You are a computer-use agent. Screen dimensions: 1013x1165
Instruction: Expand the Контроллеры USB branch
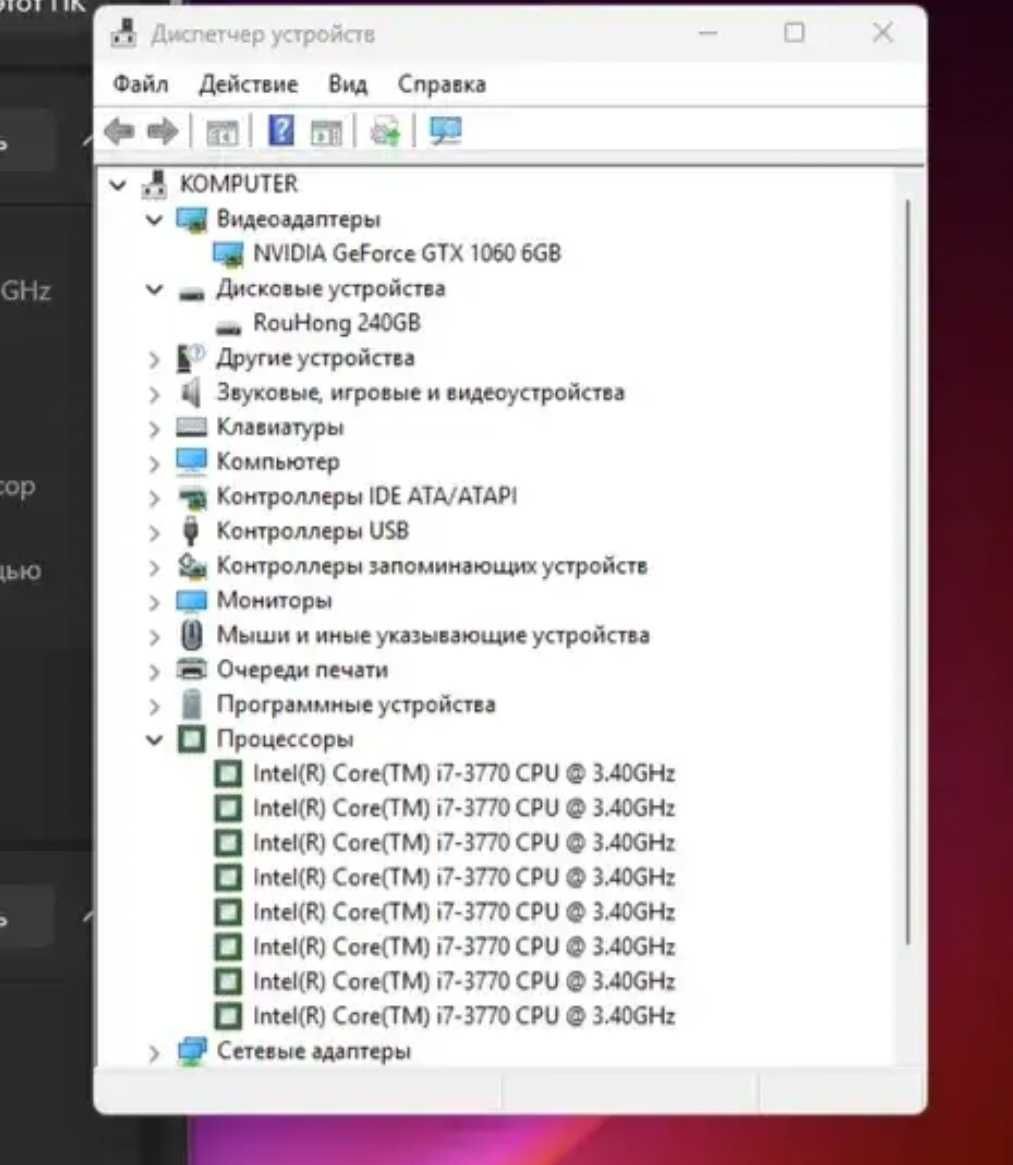[x=154, y=533]
